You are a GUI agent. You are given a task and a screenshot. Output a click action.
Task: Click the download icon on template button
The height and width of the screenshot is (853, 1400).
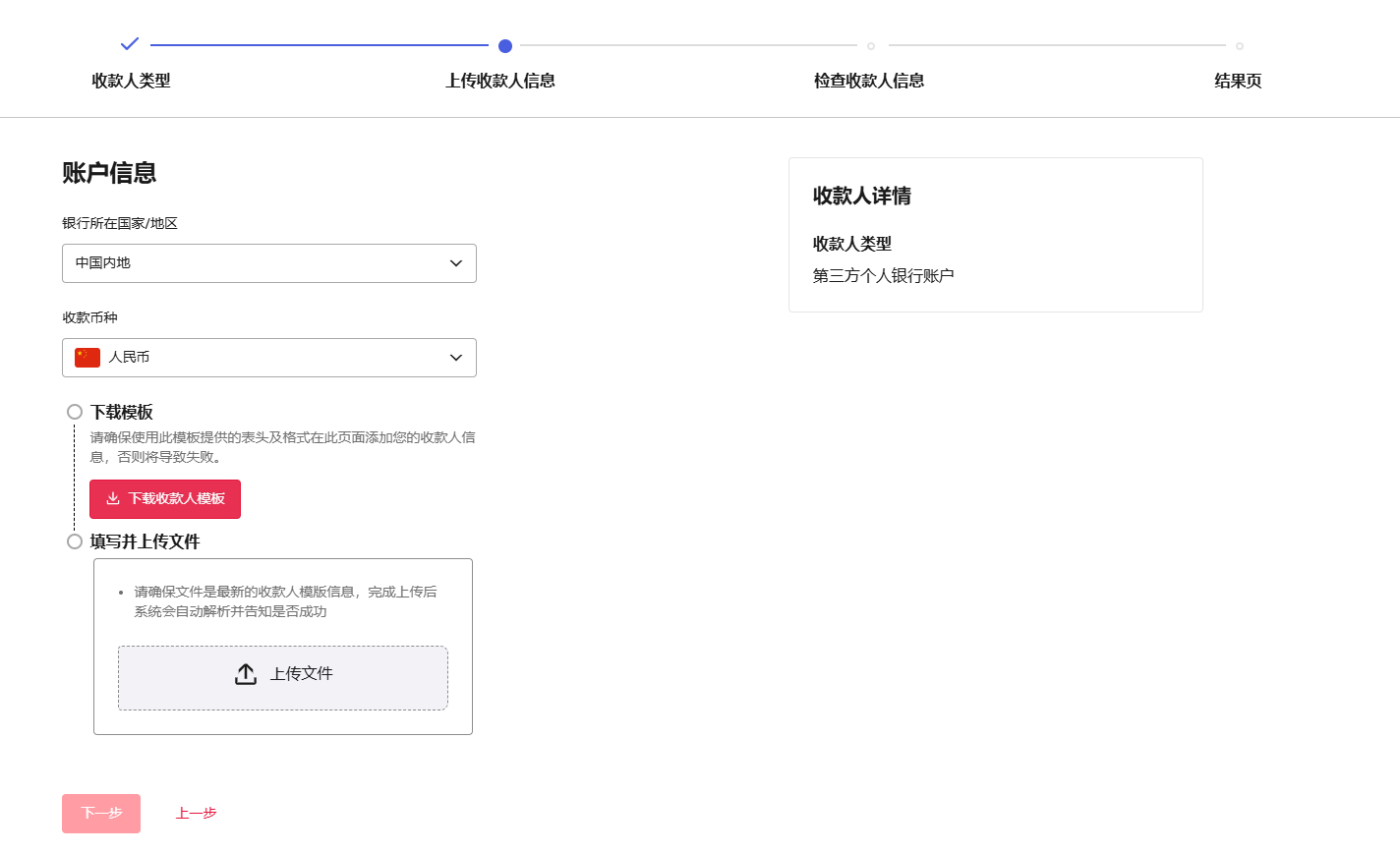(x=113, y=499)
